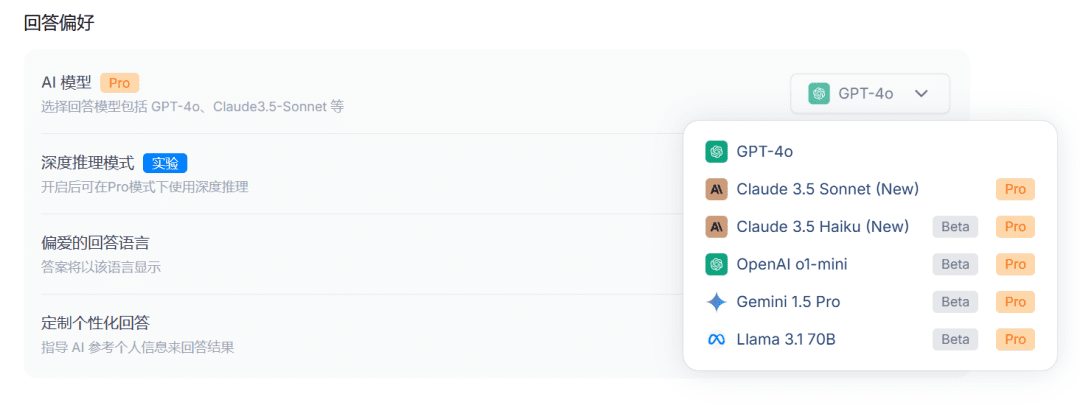Image resolution: width=1080 pixels, height=405 pixels.
Task: Switch model to Gemini 1.5 Pro
Action: pos(788,302)
